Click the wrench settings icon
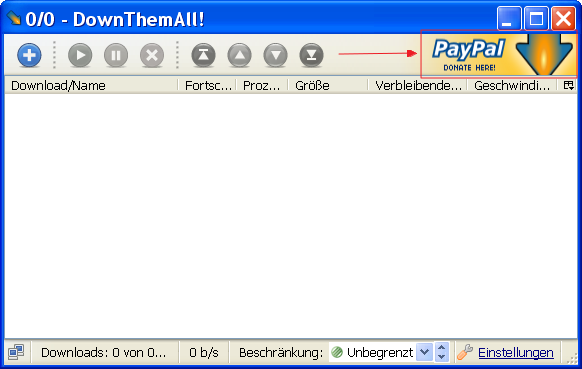Viewport: 582px width, 369px height. coord(465,352)
